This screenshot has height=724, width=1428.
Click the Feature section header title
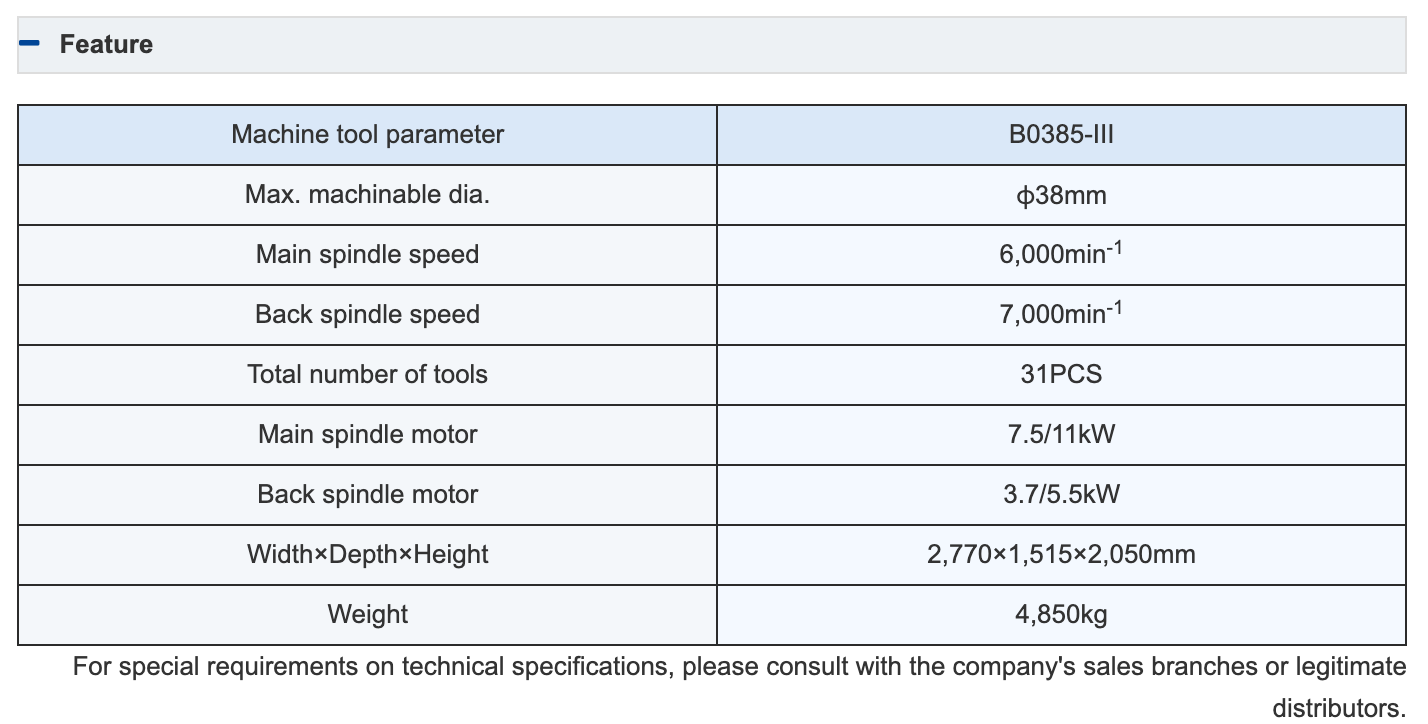coord(106,44)
